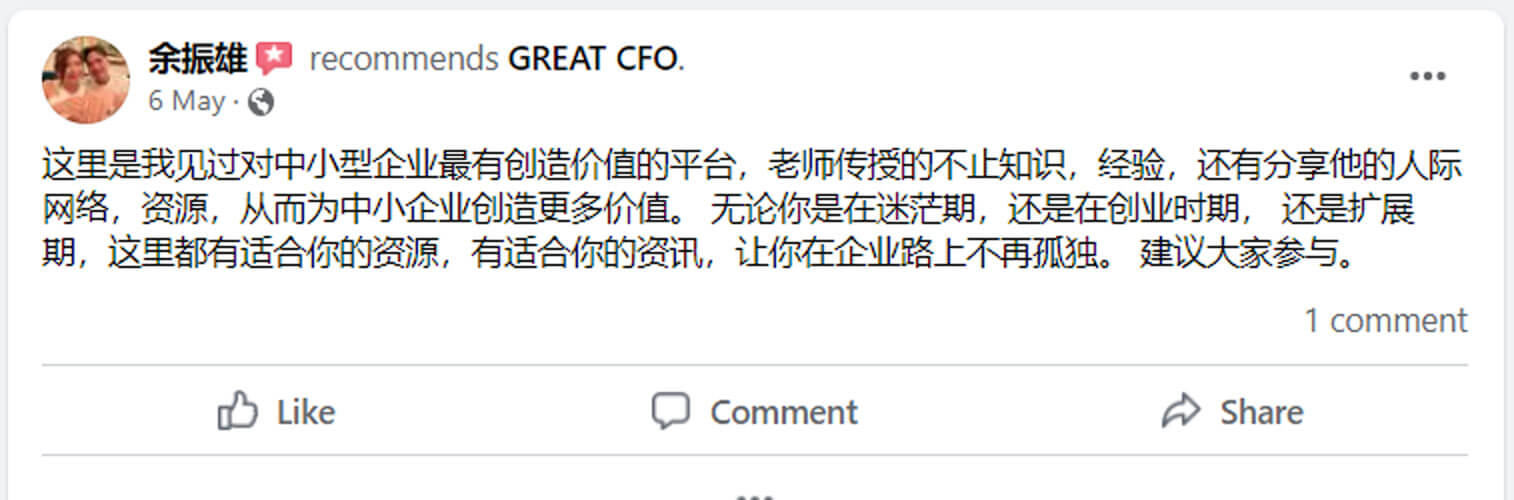This screenshot has width=1514, height=500.
Task: Open the GREAT CFO page link
Action: (x=594, y=60)
